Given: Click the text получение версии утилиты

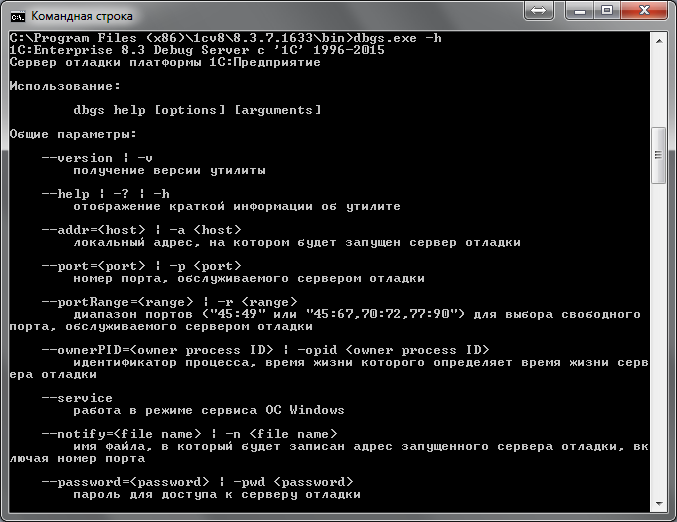Looking at the screenshot, I should pos(169,171).
